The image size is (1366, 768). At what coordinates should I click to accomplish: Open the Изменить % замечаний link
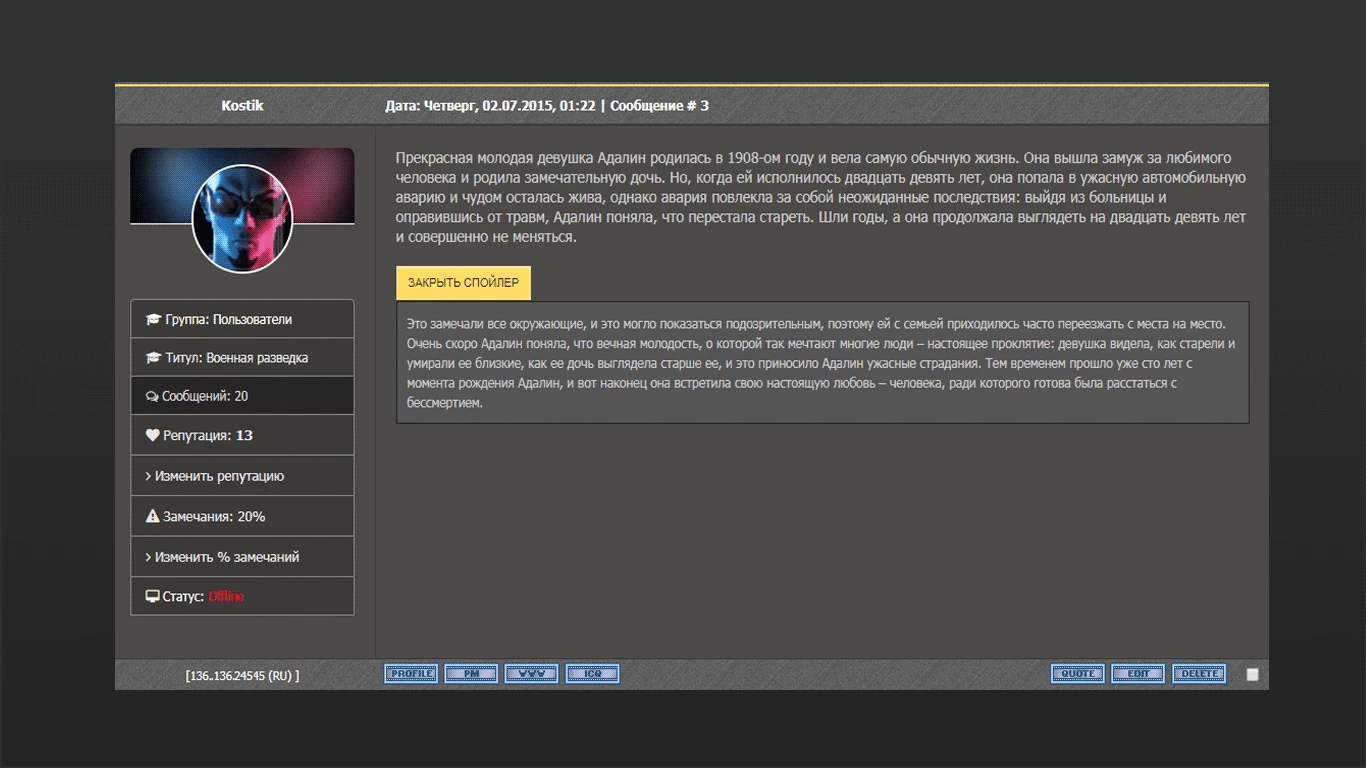(x=227, y=557)
